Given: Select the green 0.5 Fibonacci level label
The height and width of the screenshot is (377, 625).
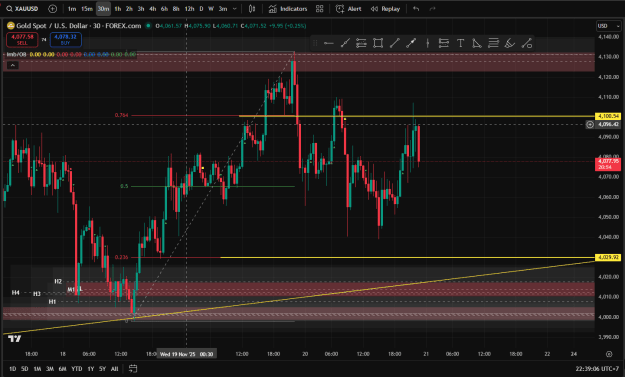Looking at the screenshot, I should point(124,186).
